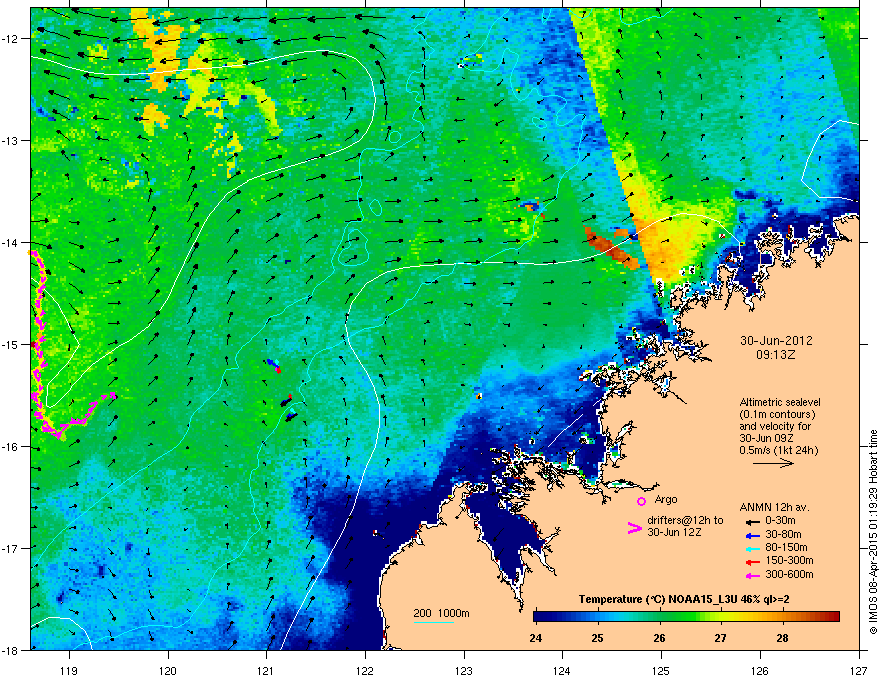Click the colorbar tick label 27
Viewport: 880px width, 680px height.
tap(720, 638)
